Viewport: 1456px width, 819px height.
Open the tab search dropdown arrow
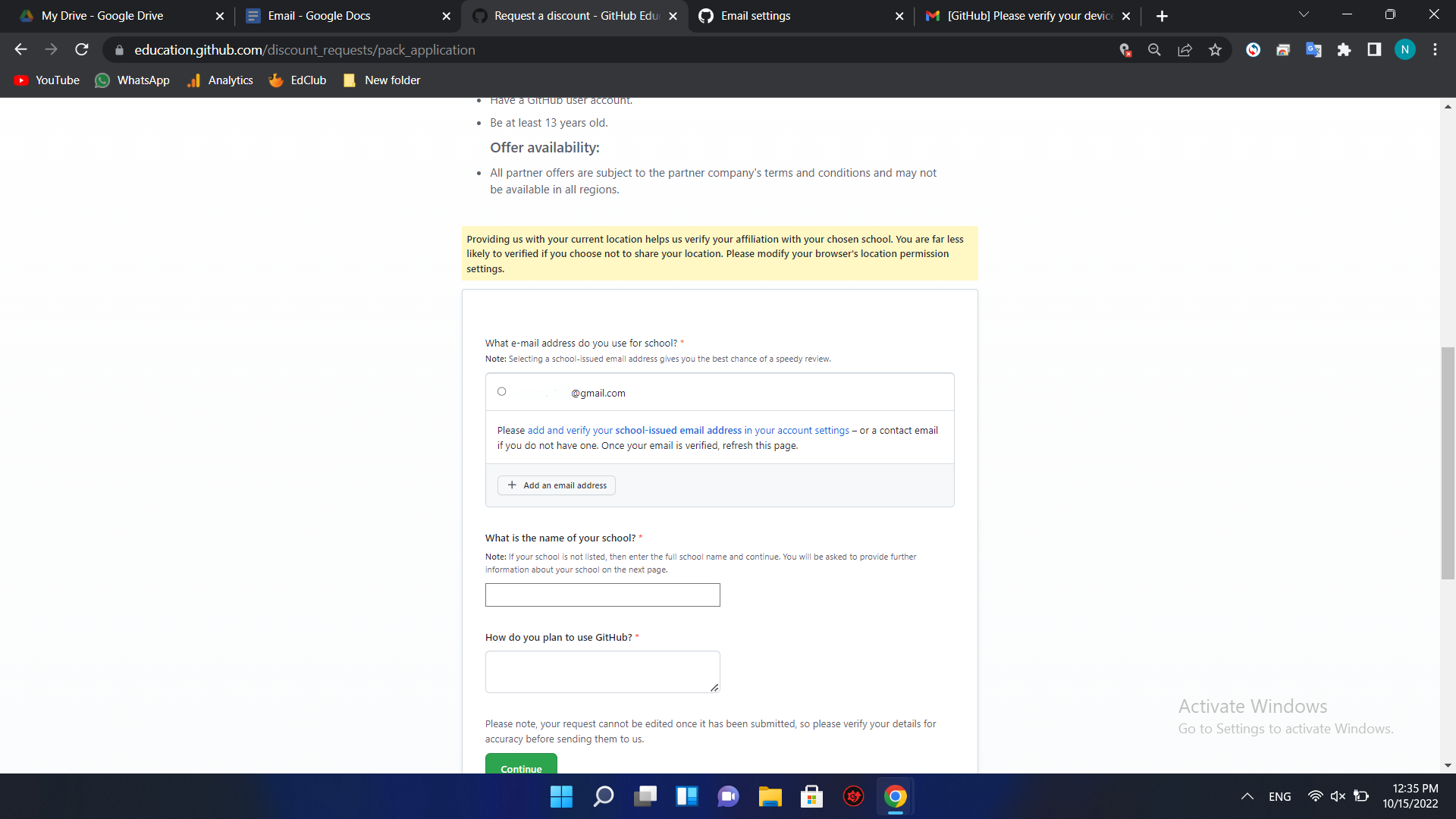coord(1304,15)
